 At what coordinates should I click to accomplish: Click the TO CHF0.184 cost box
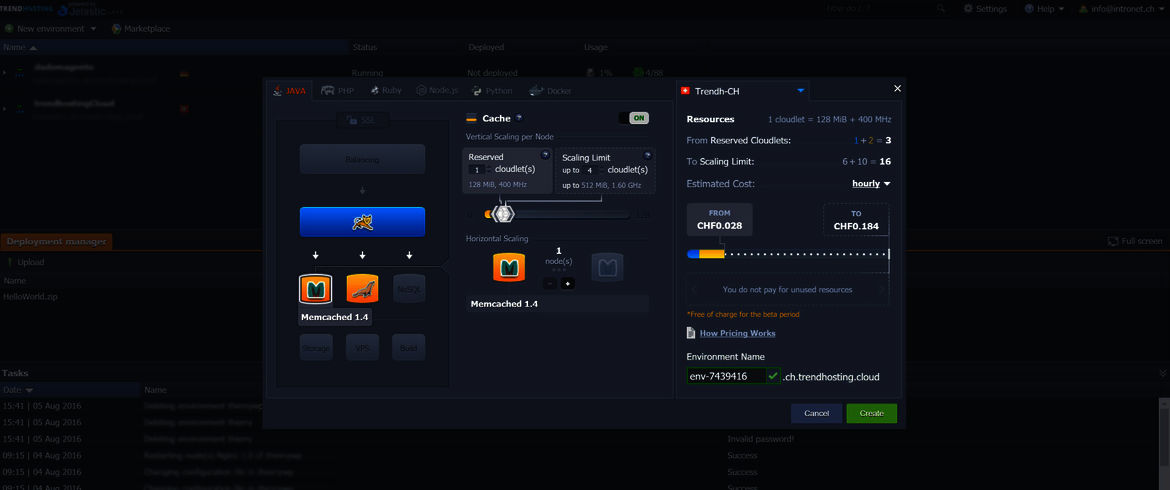tap(856, 219)
